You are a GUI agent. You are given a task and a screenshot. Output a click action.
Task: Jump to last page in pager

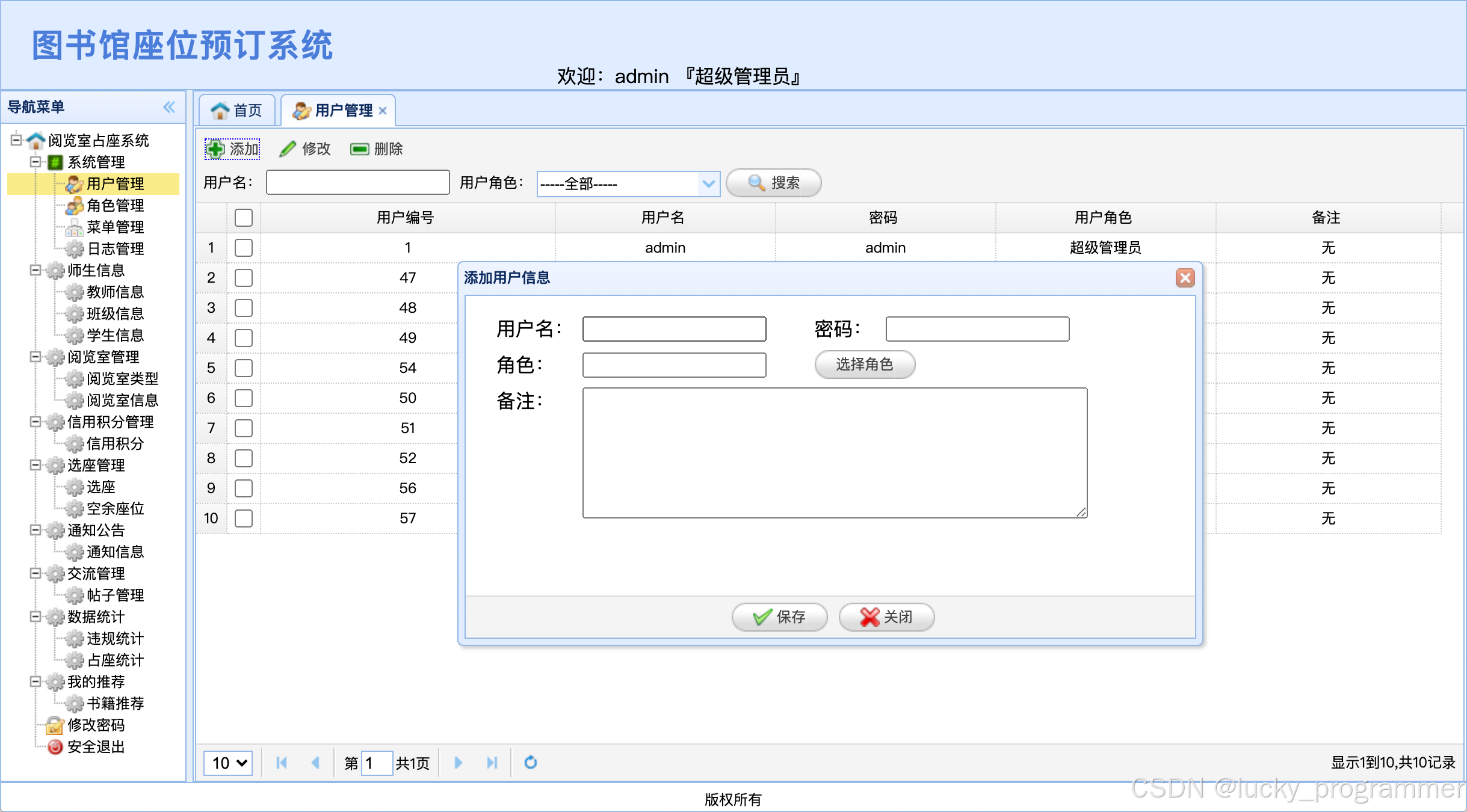pyautogui.click(x=492, y=762)
